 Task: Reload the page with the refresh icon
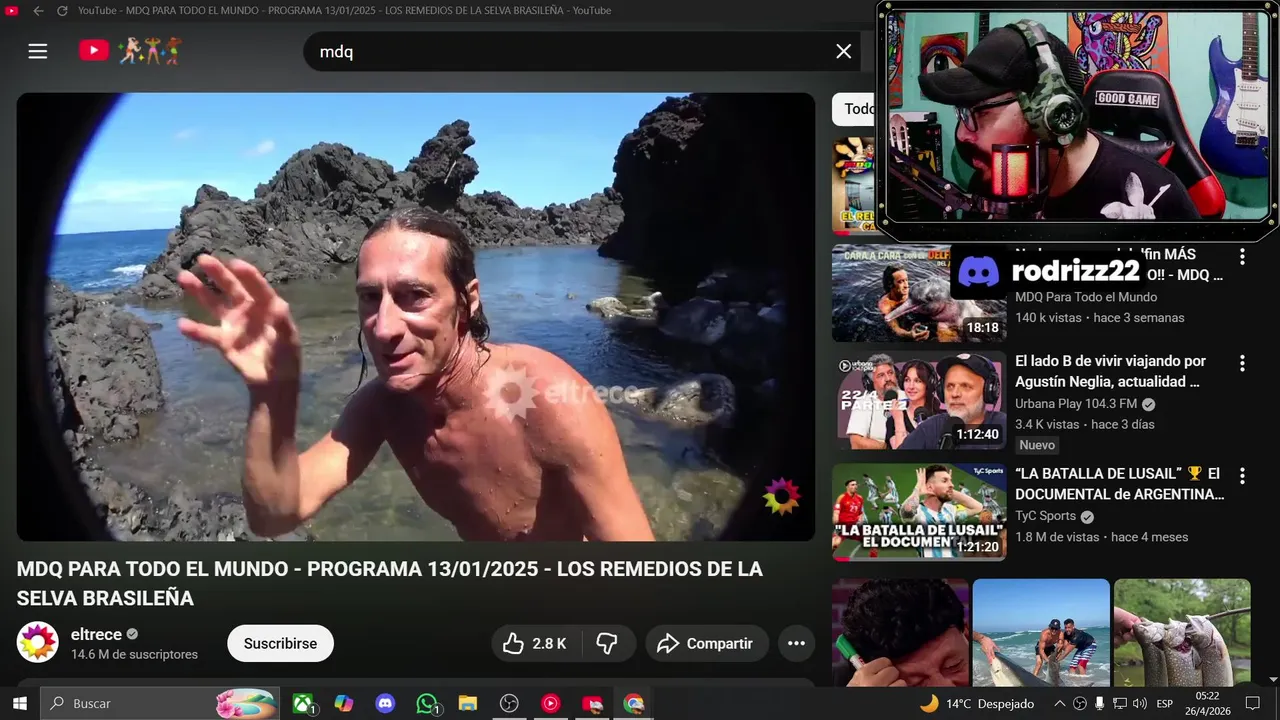(62, 10)
